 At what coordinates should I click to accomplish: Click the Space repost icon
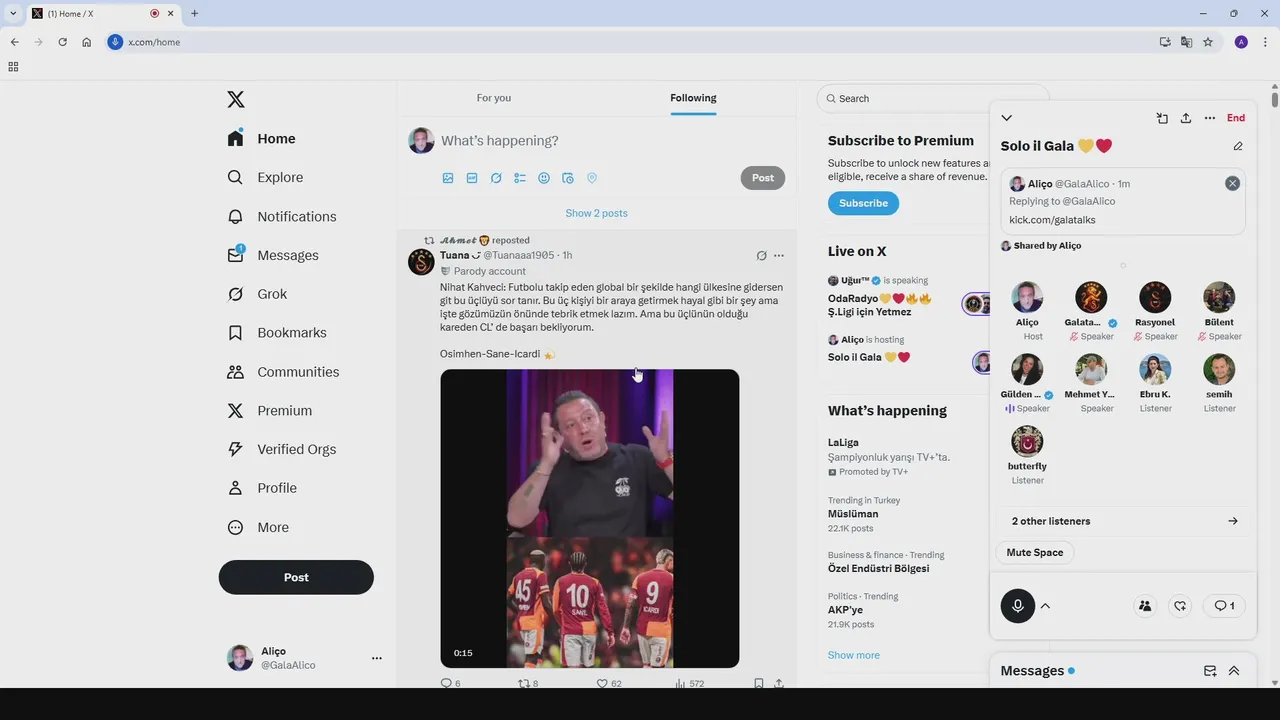(x=1181, y=606)
